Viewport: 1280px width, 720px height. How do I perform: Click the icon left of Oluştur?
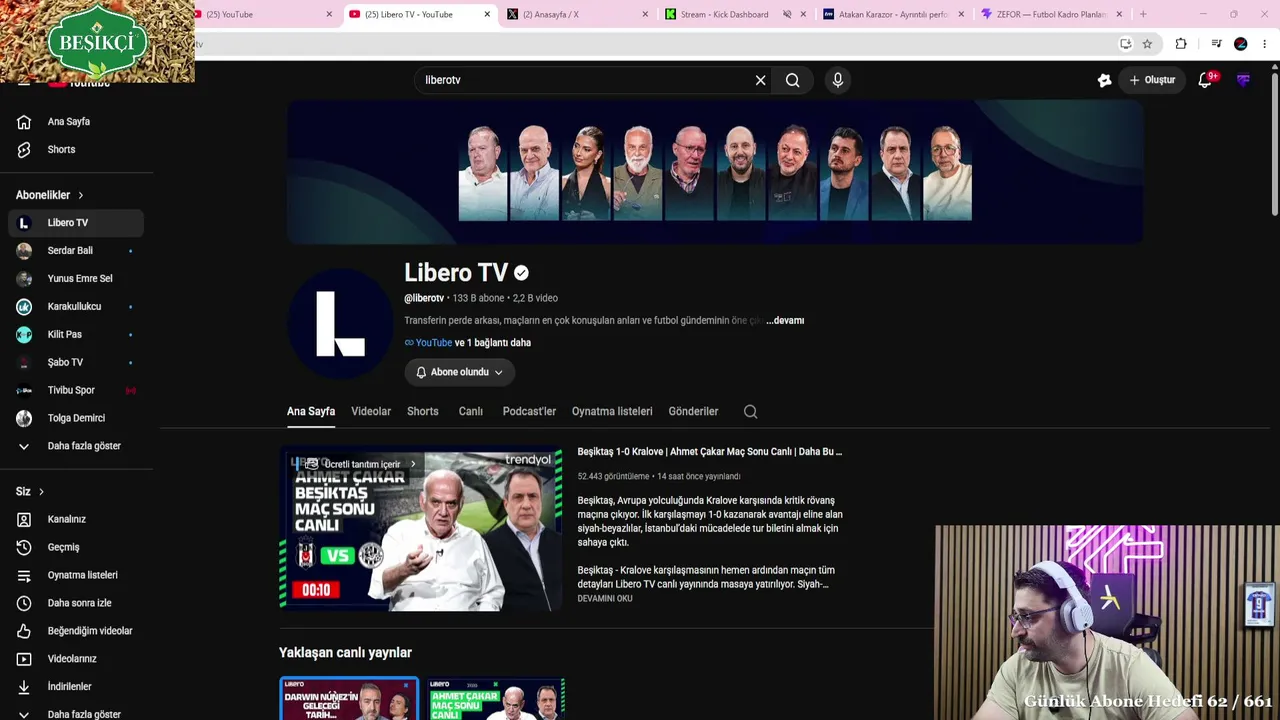click(1104, 80)
